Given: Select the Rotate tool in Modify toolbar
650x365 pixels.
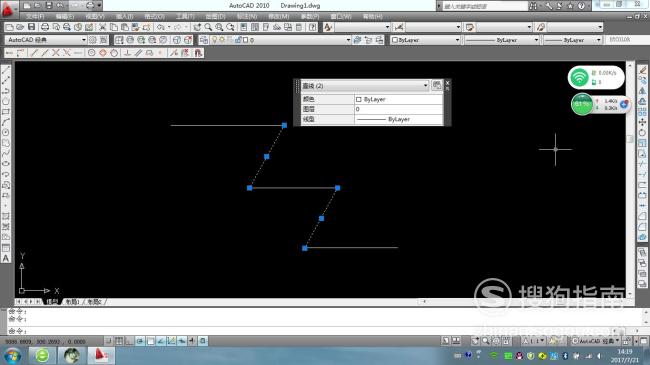Looking at the screenshot, I should [x=643, y=132].
